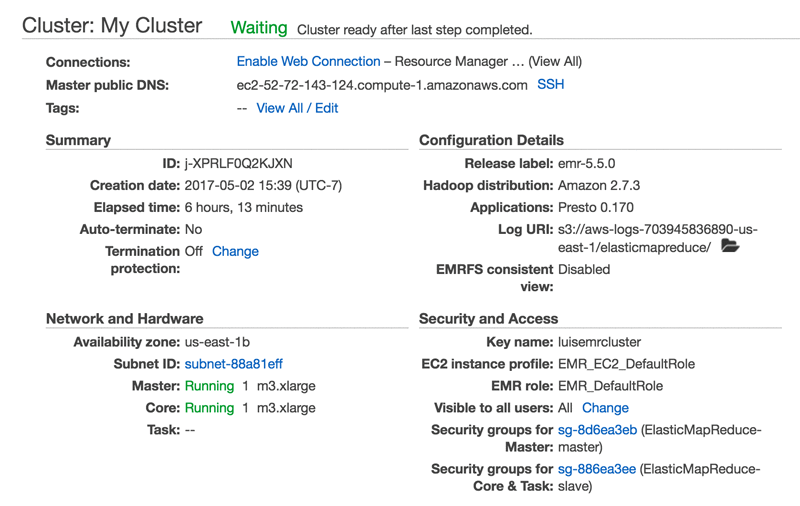Click the Enable Web Connection link
The image size is (800, 506).
[308, 62]
